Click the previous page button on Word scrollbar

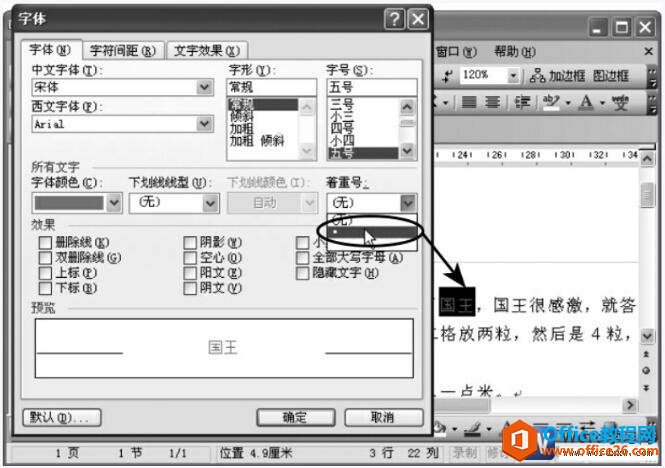(646, 354)
